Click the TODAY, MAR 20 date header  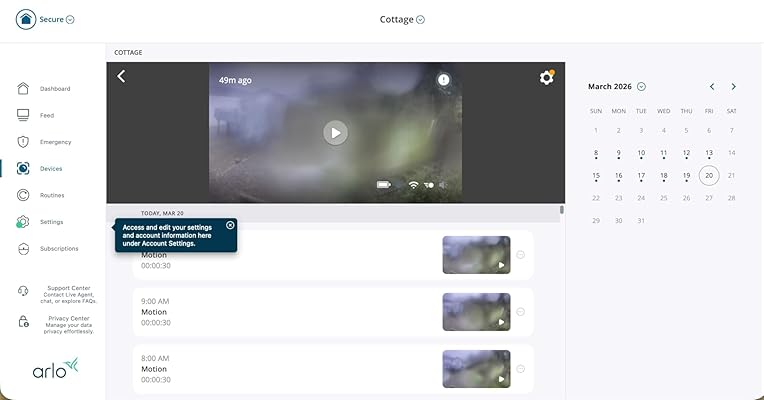pos(162,213)
